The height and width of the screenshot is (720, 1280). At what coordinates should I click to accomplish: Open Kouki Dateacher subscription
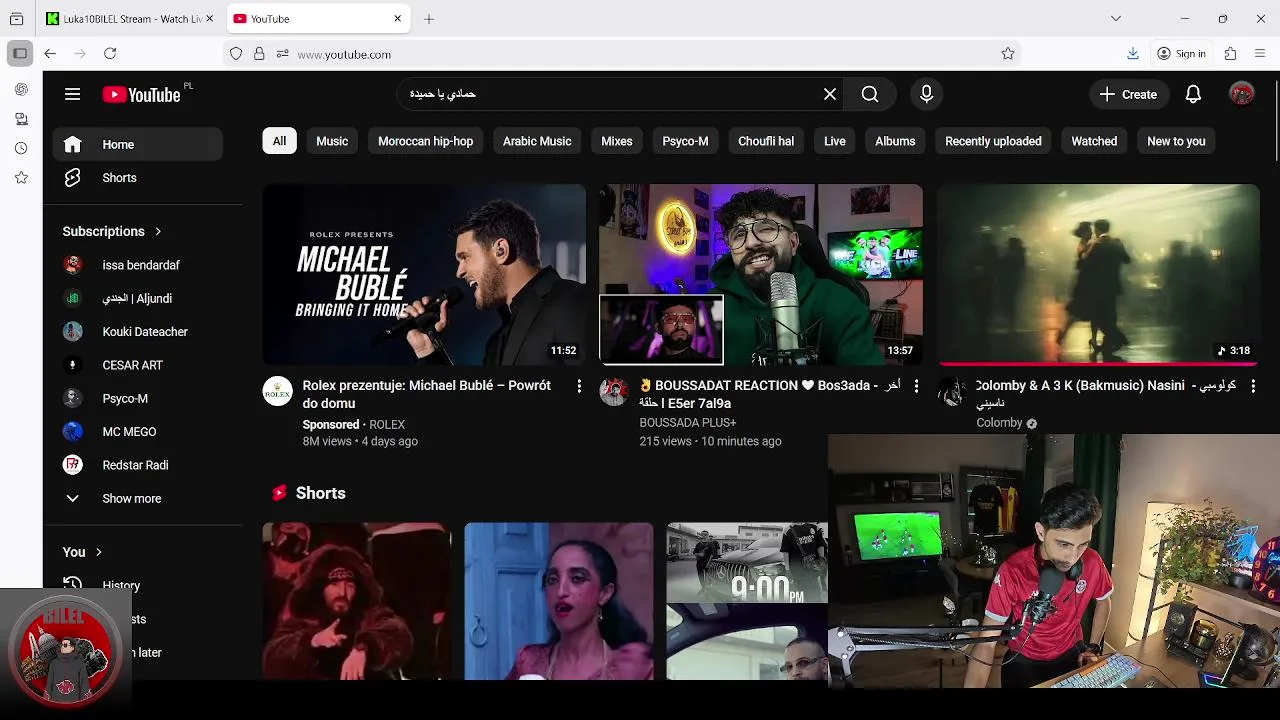tap(138, 332)
